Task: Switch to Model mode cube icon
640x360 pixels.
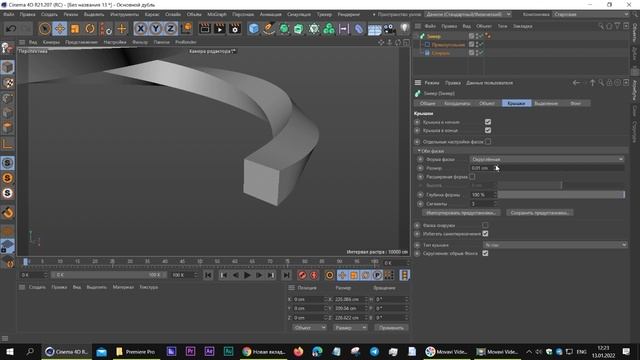Action: click(x=7, y=67)
